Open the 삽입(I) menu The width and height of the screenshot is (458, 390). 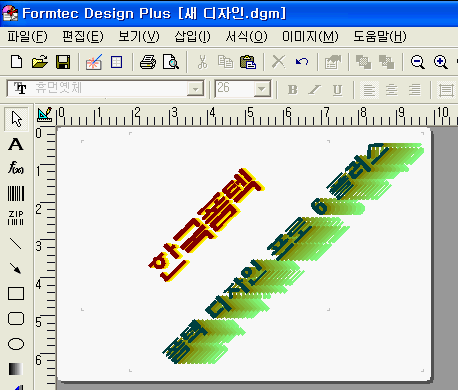coord(192,36)
